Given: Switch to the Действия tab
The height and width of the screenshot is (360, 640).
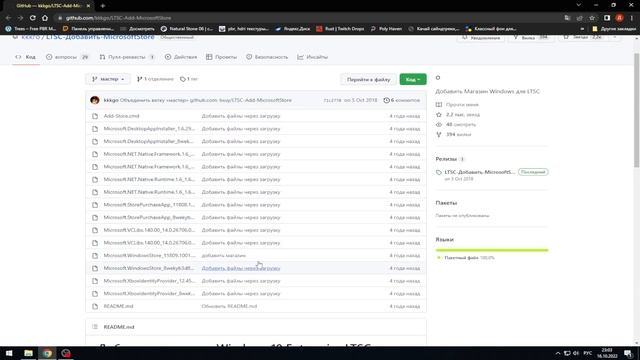Looking at the screenshot, I should point(181,57).
